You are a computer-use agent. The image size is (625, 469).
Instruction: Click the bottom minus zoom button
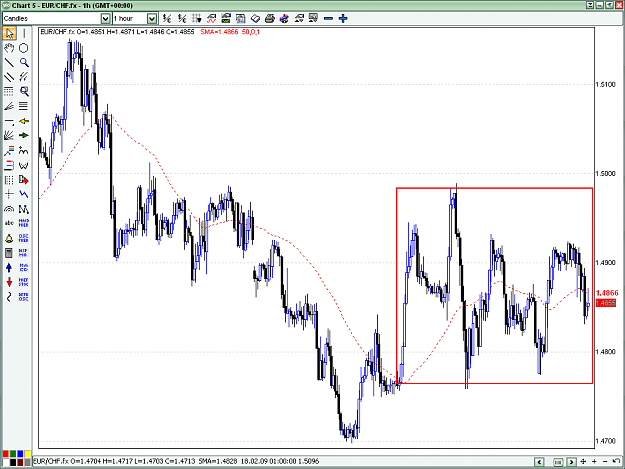tap(605, 461)
